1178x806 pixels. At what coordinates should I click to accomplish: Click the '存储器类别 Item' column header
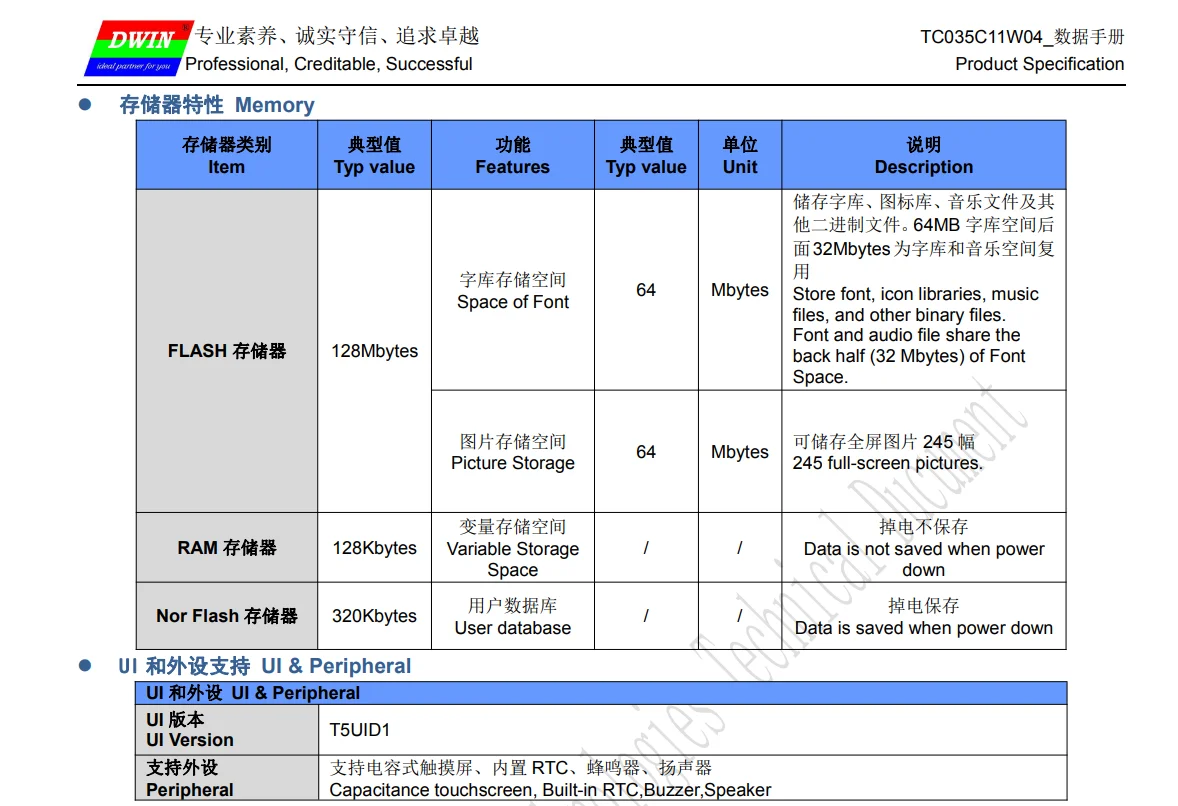point(227,155)
